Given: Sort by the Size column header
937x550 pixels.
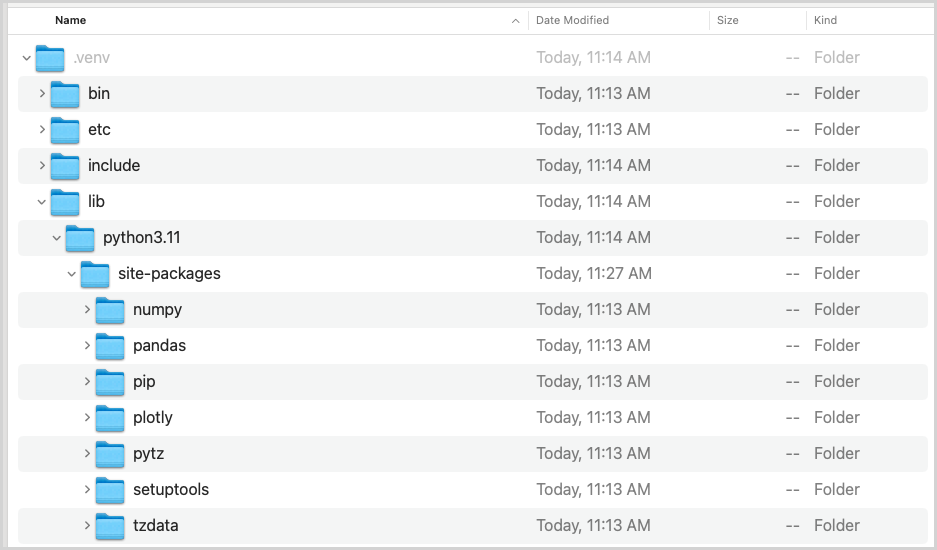Looking at the screenshot, I should tap(728, 20).
